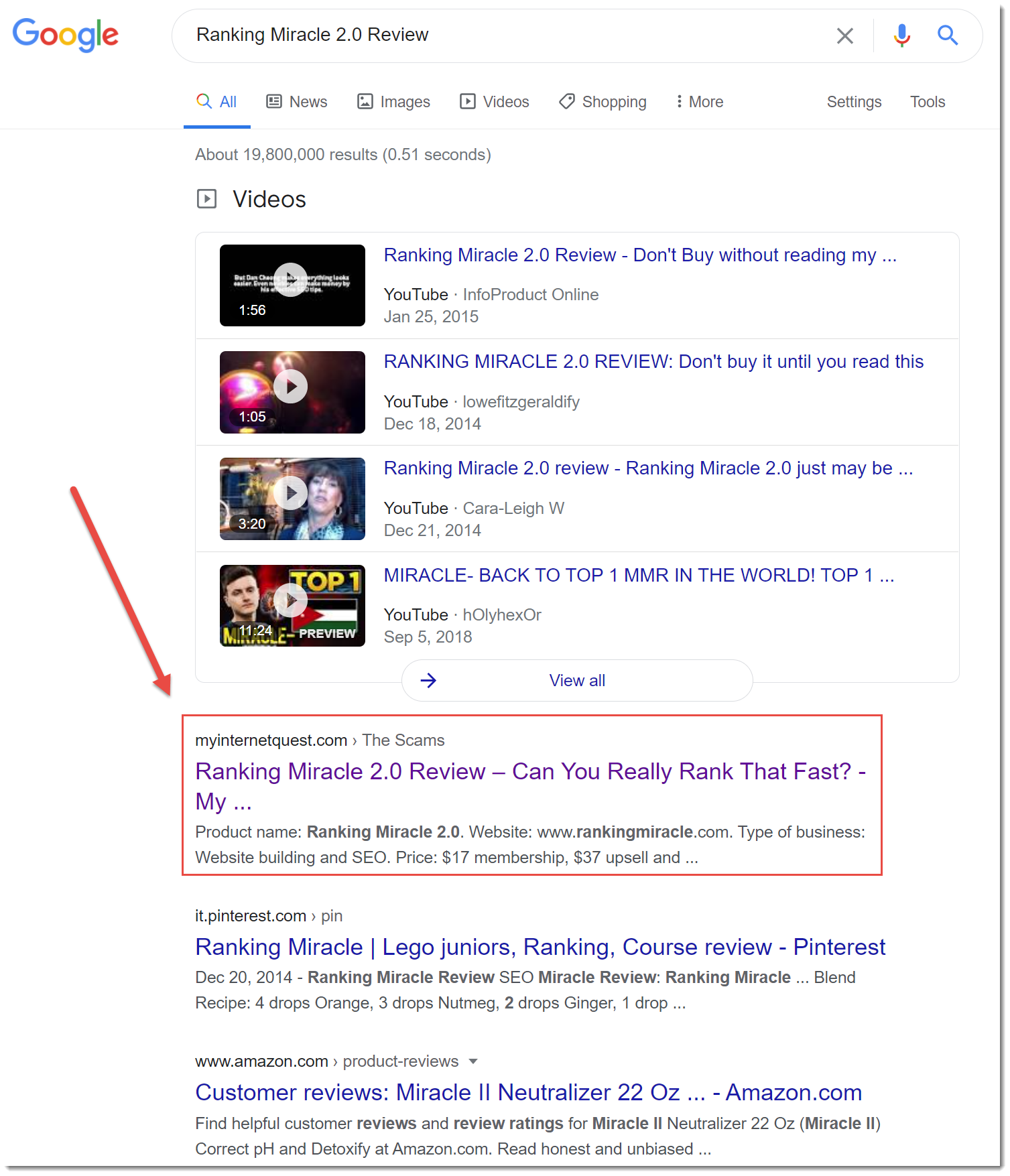
Task: Open 'Ranking Miracle 2.0 just may be' link
Action: (x=648, y=468)
